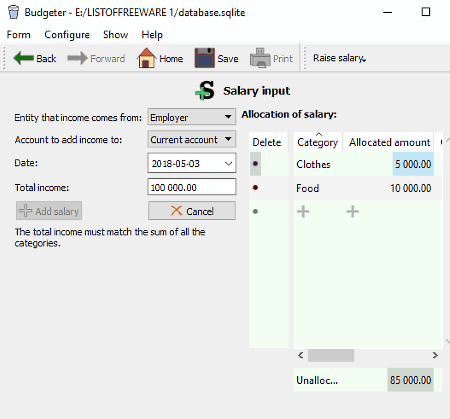
Task: Select the 5 000.00 allocated amount cell
Action: click(413, 164)
